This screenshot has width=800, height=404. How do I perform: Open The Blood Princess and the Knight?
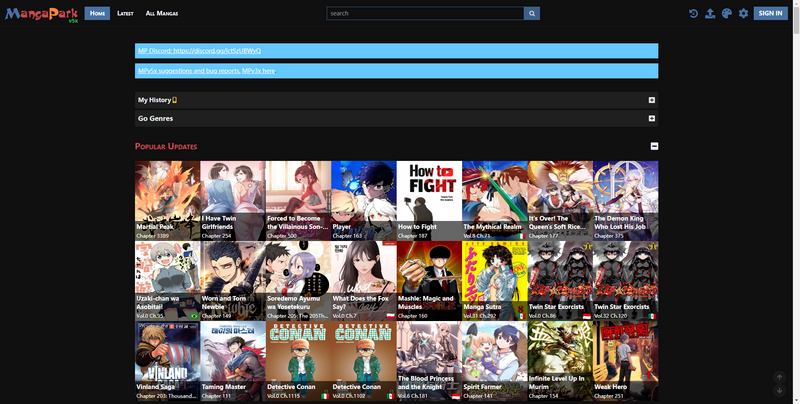tap(429, 361)
